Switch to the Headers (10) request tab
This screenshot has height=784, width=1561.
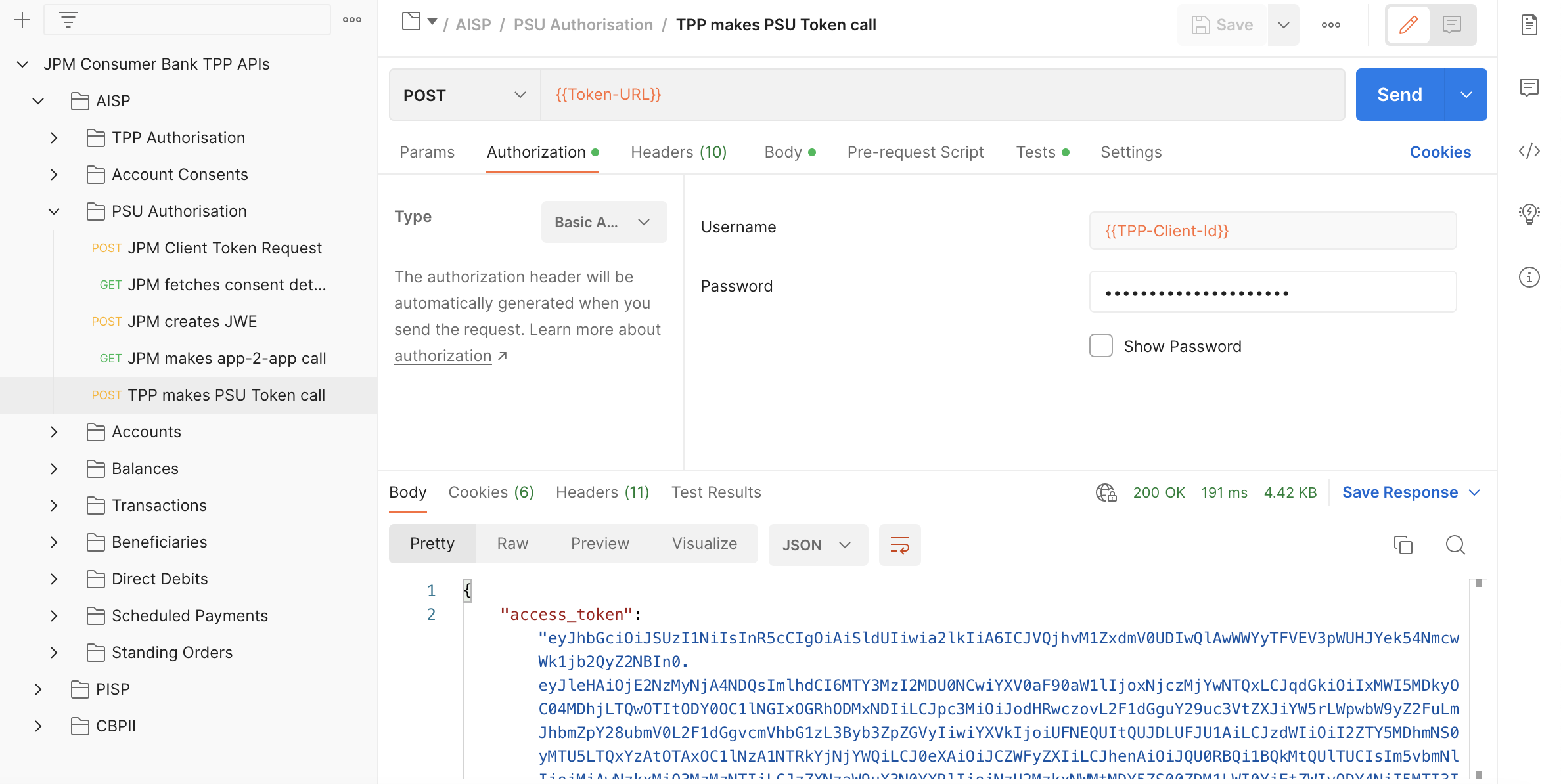click(679, 152)
